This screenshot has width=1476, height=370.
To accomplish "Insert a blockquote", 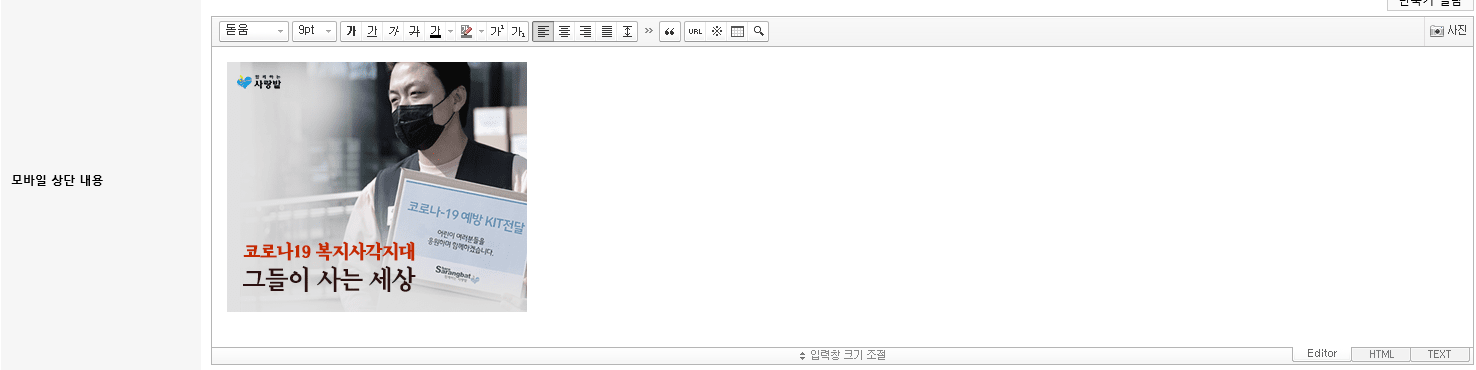I will pos(670,31).
